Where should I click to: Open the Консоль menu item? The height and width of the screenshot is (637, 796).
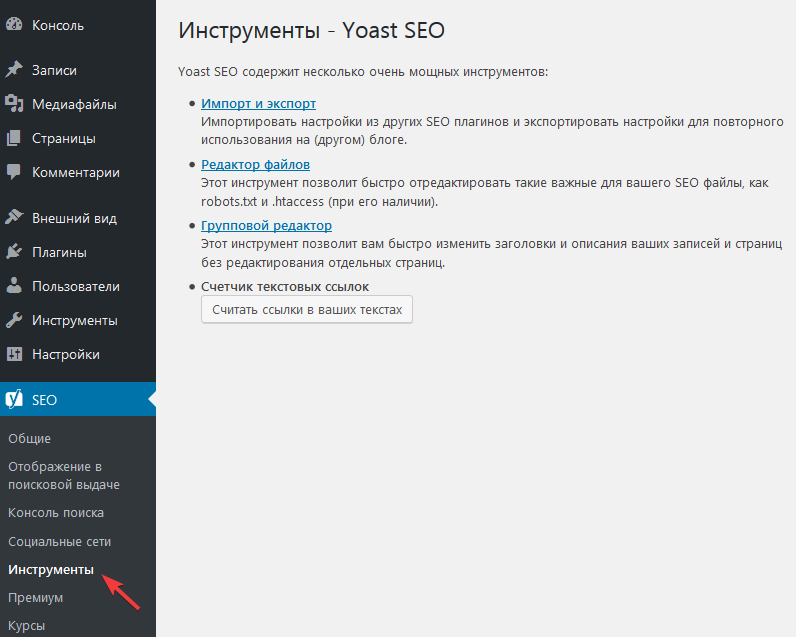pyautogui.click(x=78, y=25)
